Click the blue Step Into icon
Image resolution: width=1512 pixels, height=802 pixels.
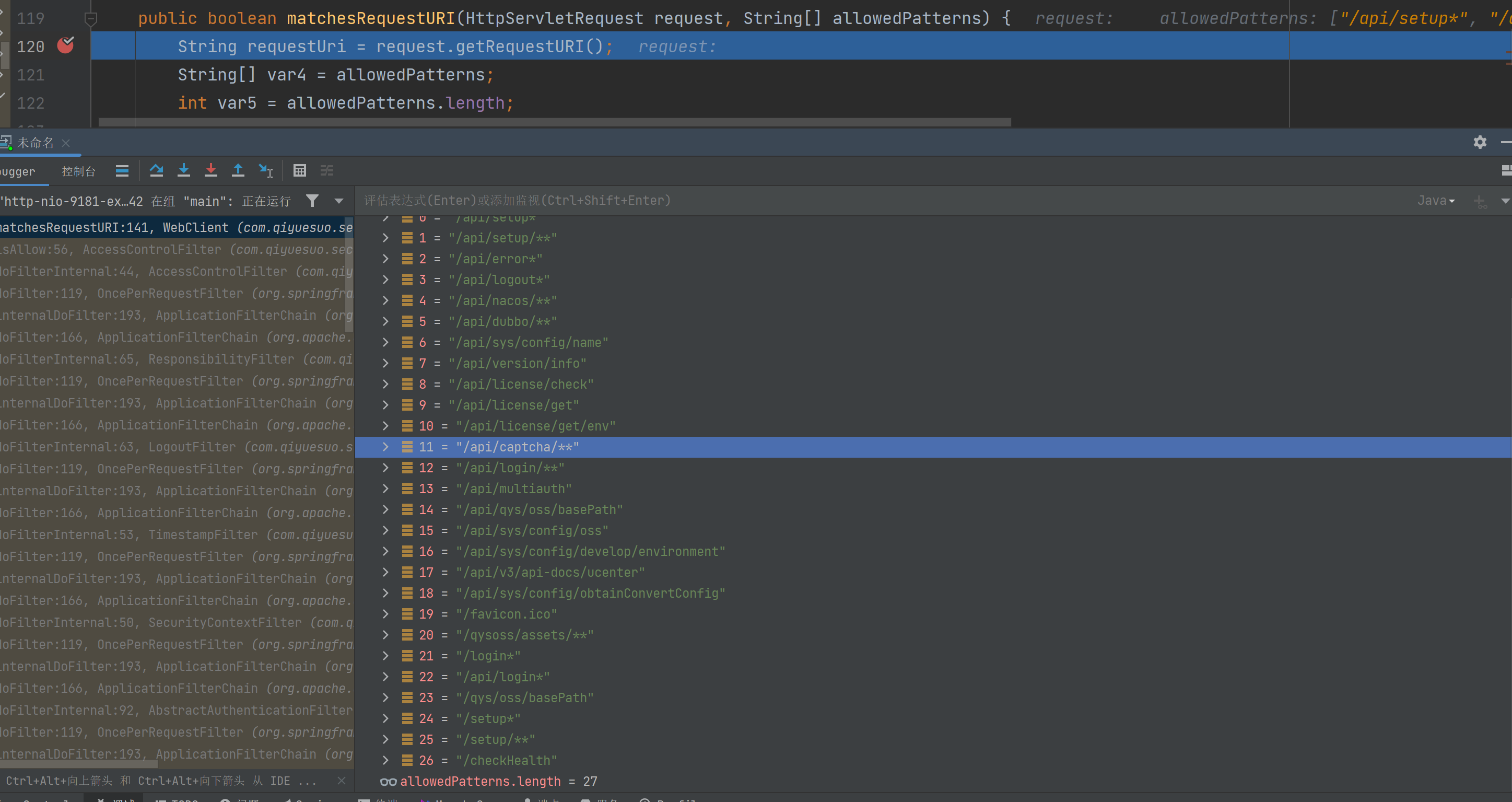coord(184,170)
